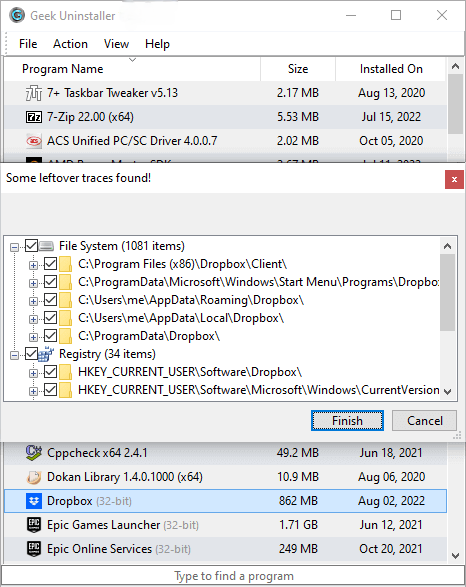Screen dimensions: 466x587
Task: Click folder icon for Start Menu\Programs\Dropbox path
Action: 66,282
